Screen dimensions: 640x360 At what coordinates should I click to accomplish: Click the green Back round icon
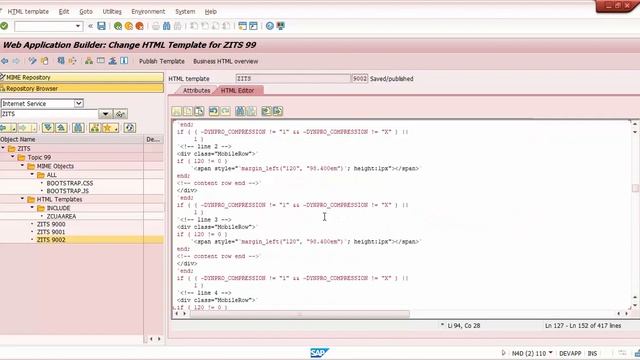pyautogui.click(x=118, y=26)
